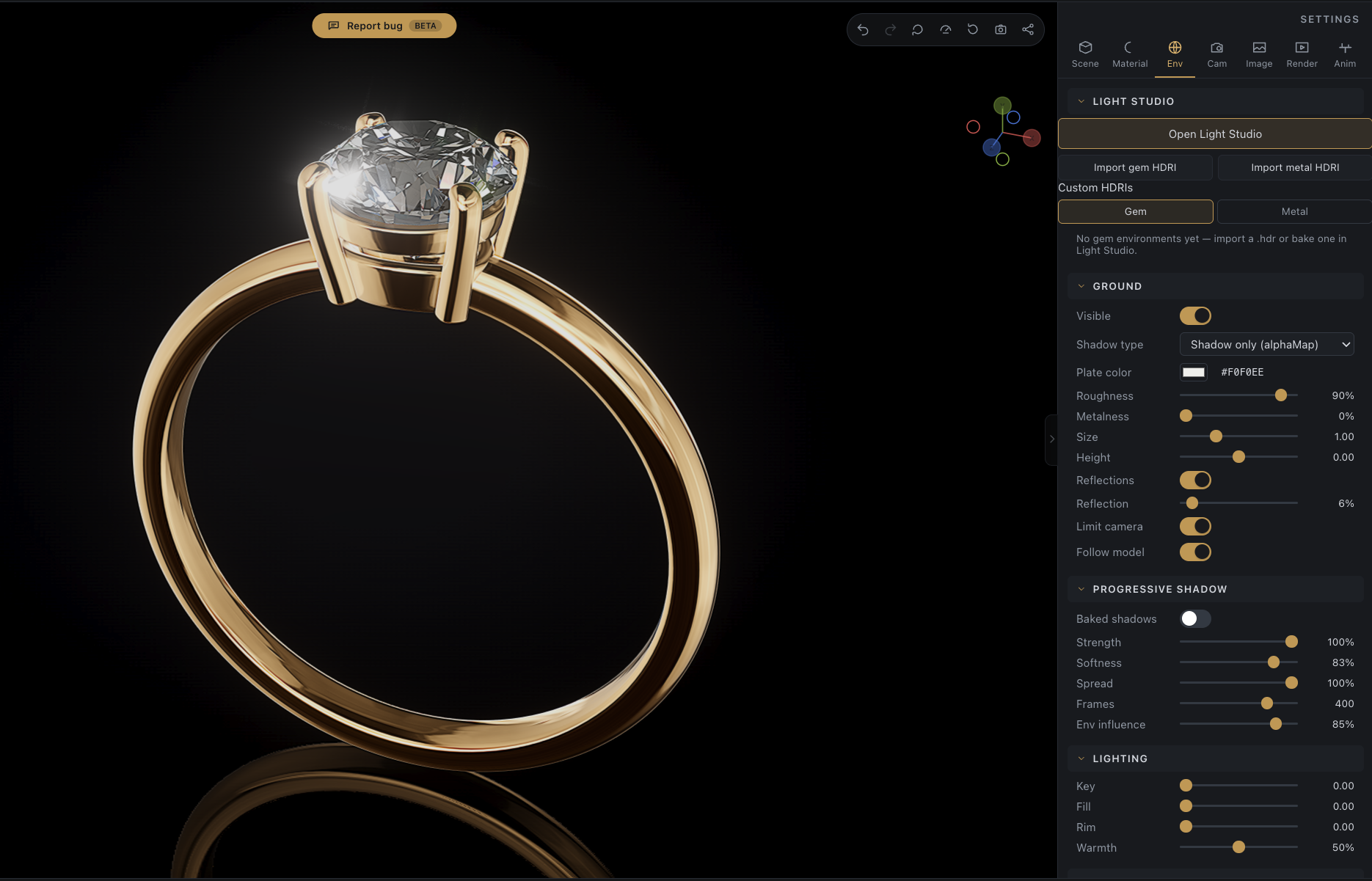The height and width of the screenshot is (881, 1372).
Task: Select the Metal custom HDRI tab
Action: tap(1294, 211)
